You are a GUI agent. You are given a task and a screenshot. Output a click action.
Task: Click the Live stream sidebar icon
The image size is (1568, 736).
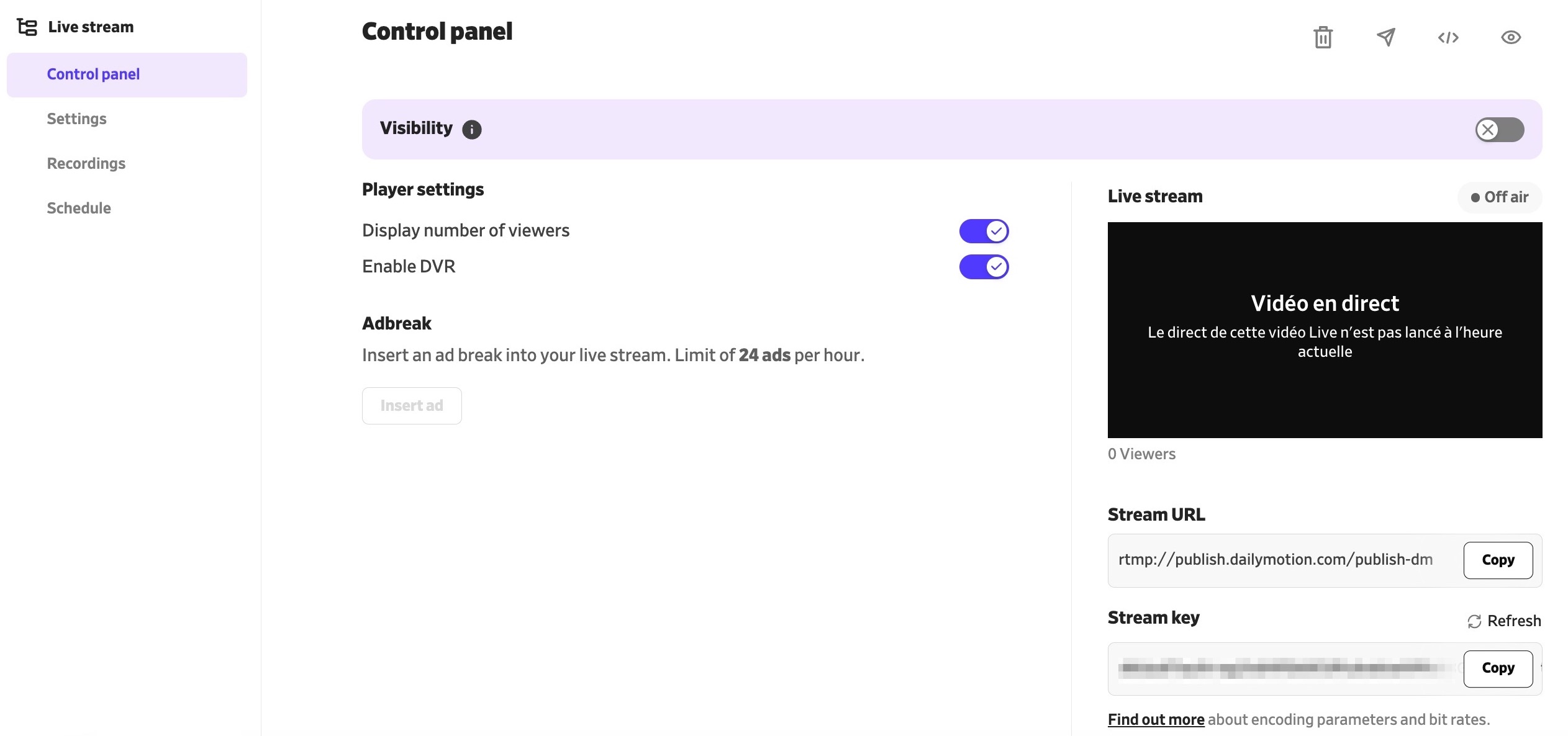[x=27, y=27]
